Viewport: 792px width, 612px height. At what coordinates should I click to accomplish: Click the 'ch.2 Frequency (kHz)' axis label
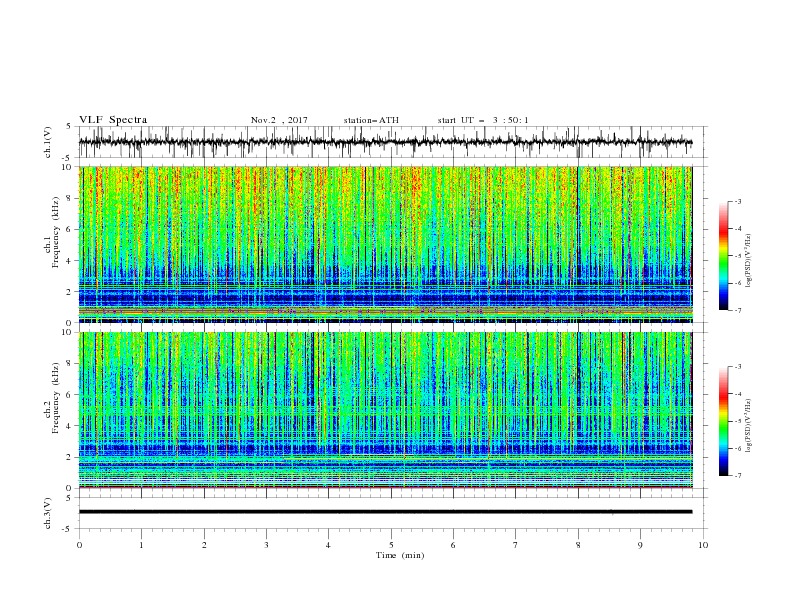click(51, 398)
